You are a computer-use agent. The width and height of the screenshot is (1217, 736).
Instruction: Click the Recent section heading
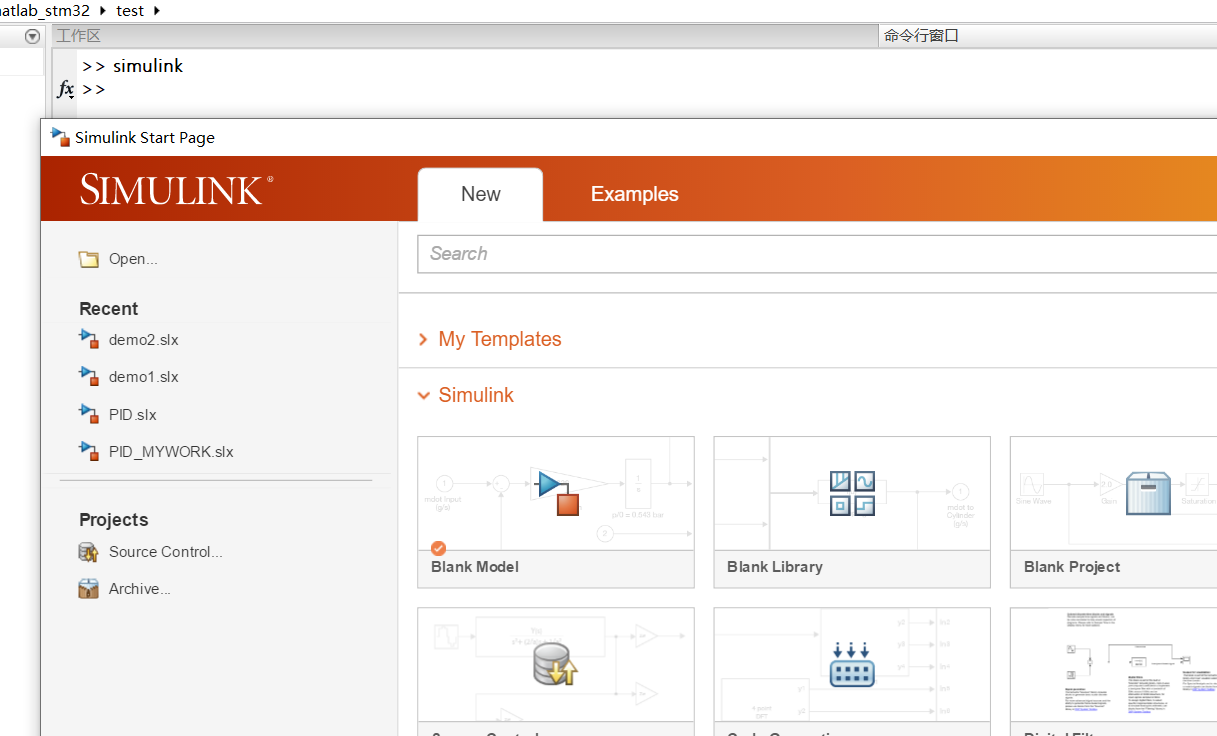coord(109,309)
